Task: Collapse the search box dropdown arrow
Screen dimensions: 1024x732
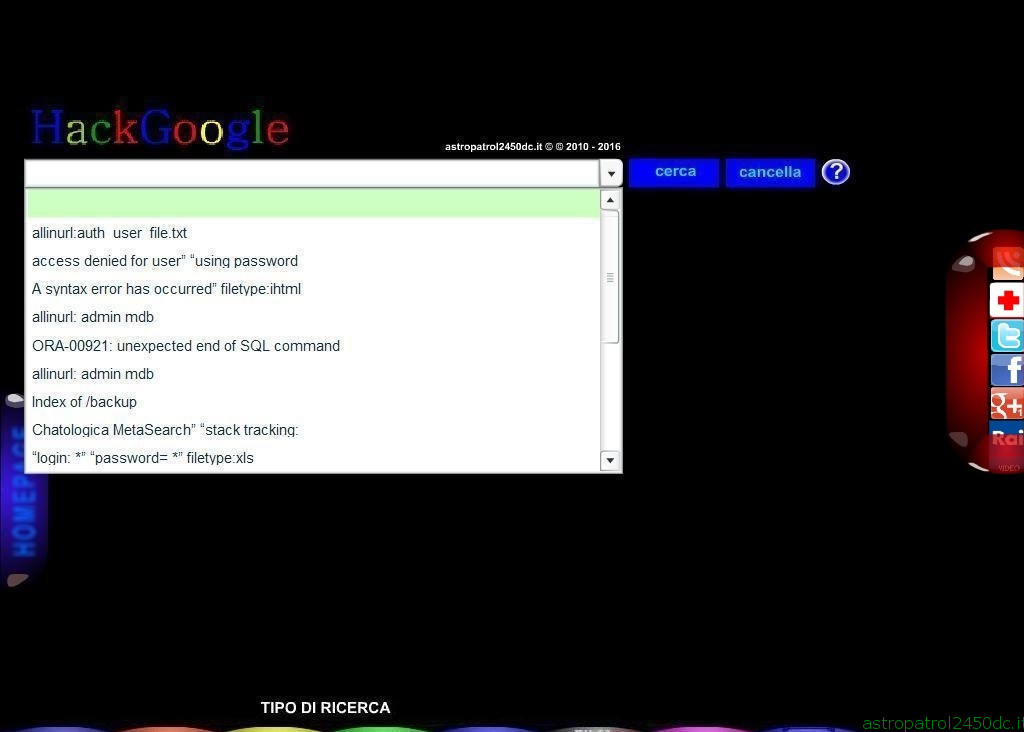Action: pos(611,174)
